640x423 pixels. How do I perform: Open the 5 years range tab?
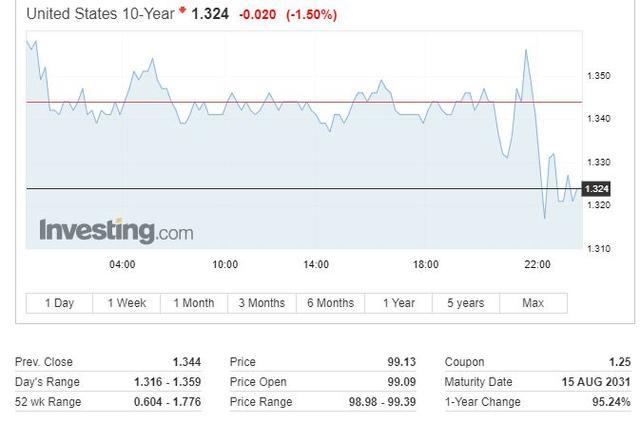point(465,303)
